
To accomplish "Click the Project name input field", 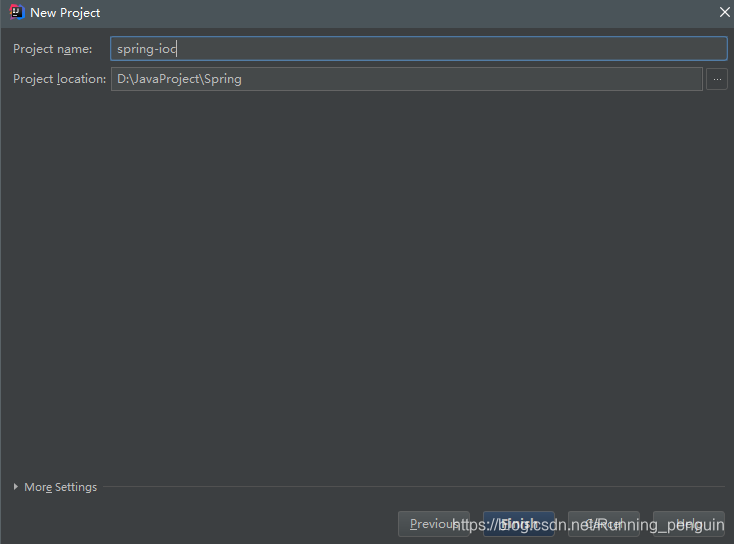I will pyautogui.click(x=418, y=49).
